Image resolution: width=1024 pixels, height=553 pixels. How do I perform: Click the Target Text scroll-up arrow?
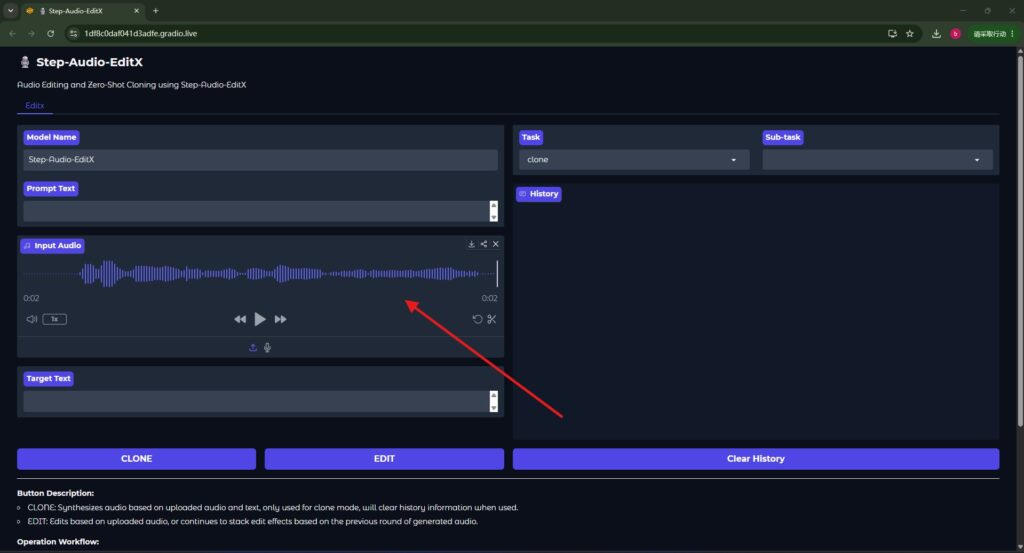point(494,396)
